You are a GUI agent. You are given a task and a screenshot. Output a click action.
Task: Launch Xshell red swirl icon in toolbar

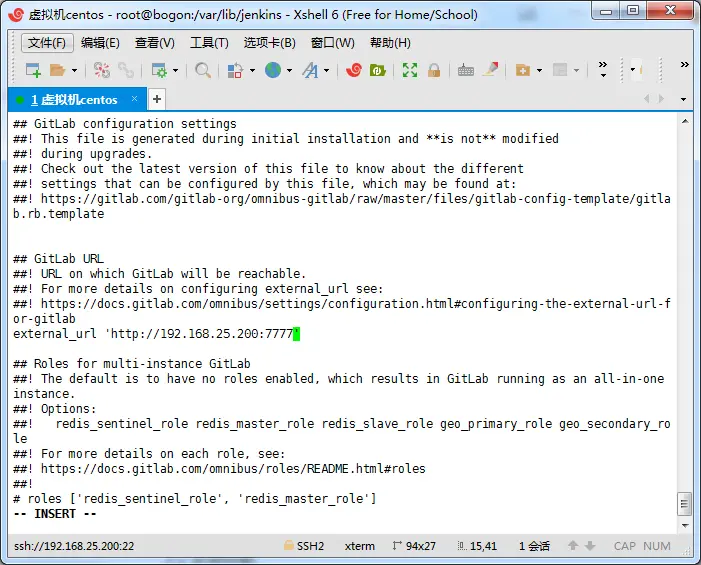pos(354,70)
